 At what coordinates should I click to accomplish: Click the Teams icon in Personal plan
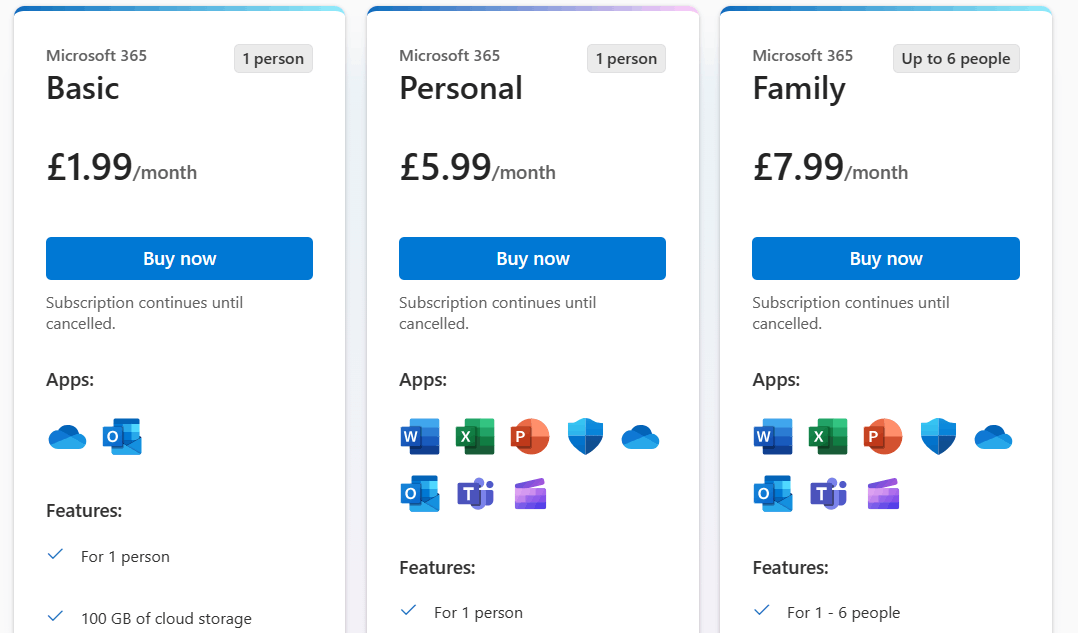point(475,494)
